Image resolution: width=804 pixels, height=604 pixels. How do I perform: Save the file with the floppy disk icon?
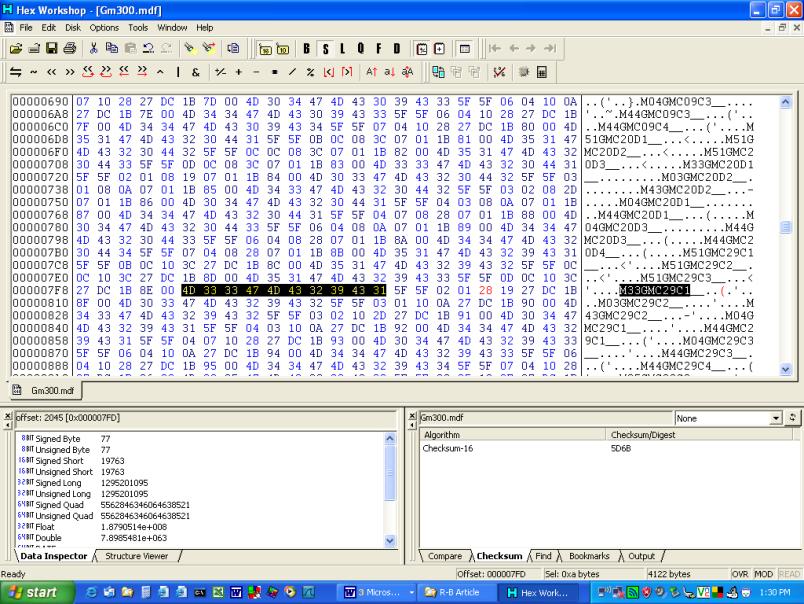(50, 48)
